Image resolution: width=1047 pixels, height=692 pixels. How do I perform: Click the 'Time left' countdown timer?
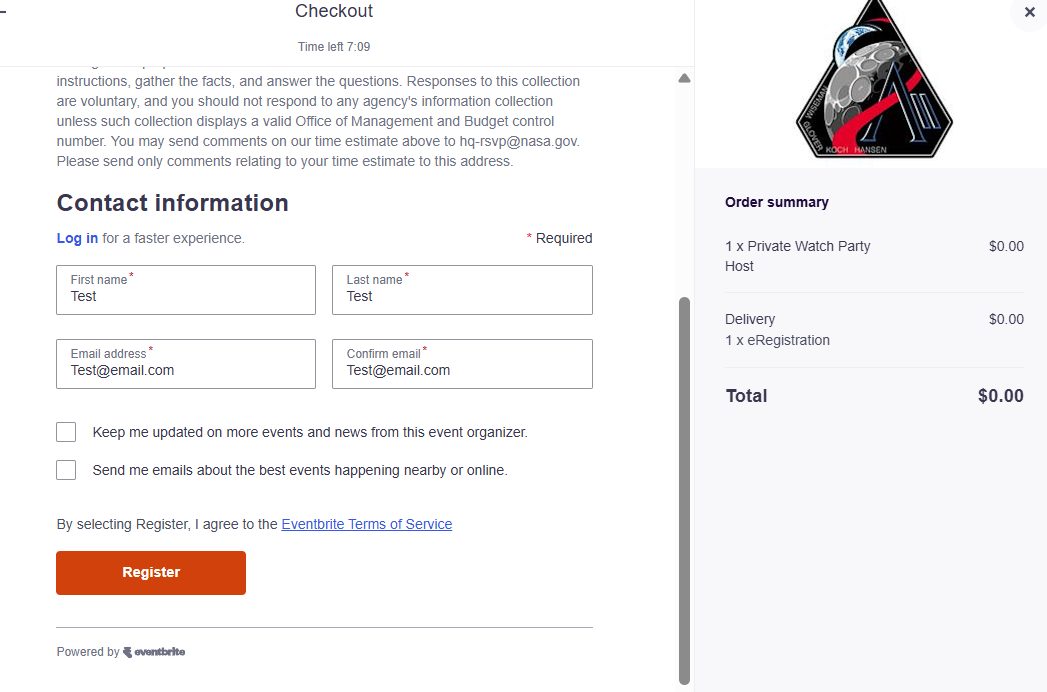coord(334,47)
